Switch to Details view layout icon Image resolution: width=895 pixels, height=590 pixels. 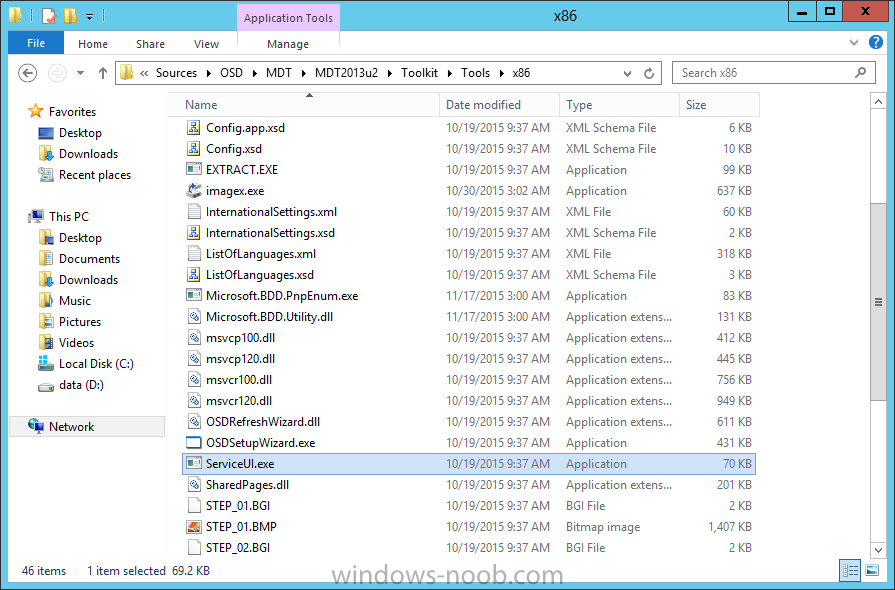coord(850,570)
